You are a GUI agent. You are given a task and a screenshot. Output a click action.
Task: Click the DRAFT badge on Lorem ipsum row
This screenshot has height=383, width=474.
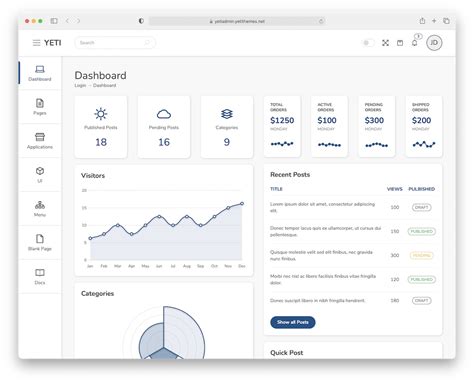tap(422, 207)
